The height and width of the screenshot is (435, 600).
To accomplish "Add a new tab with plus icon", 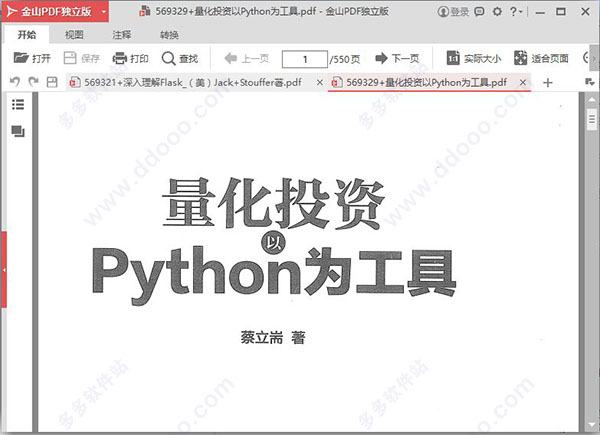I will (548, 82).
